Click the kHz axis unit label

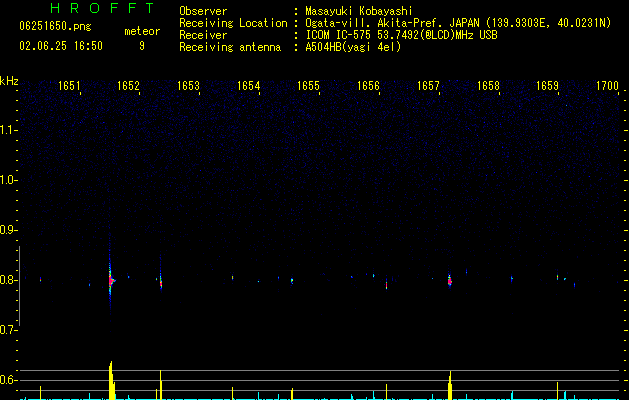pyautogui.click(x=9, y=81)
